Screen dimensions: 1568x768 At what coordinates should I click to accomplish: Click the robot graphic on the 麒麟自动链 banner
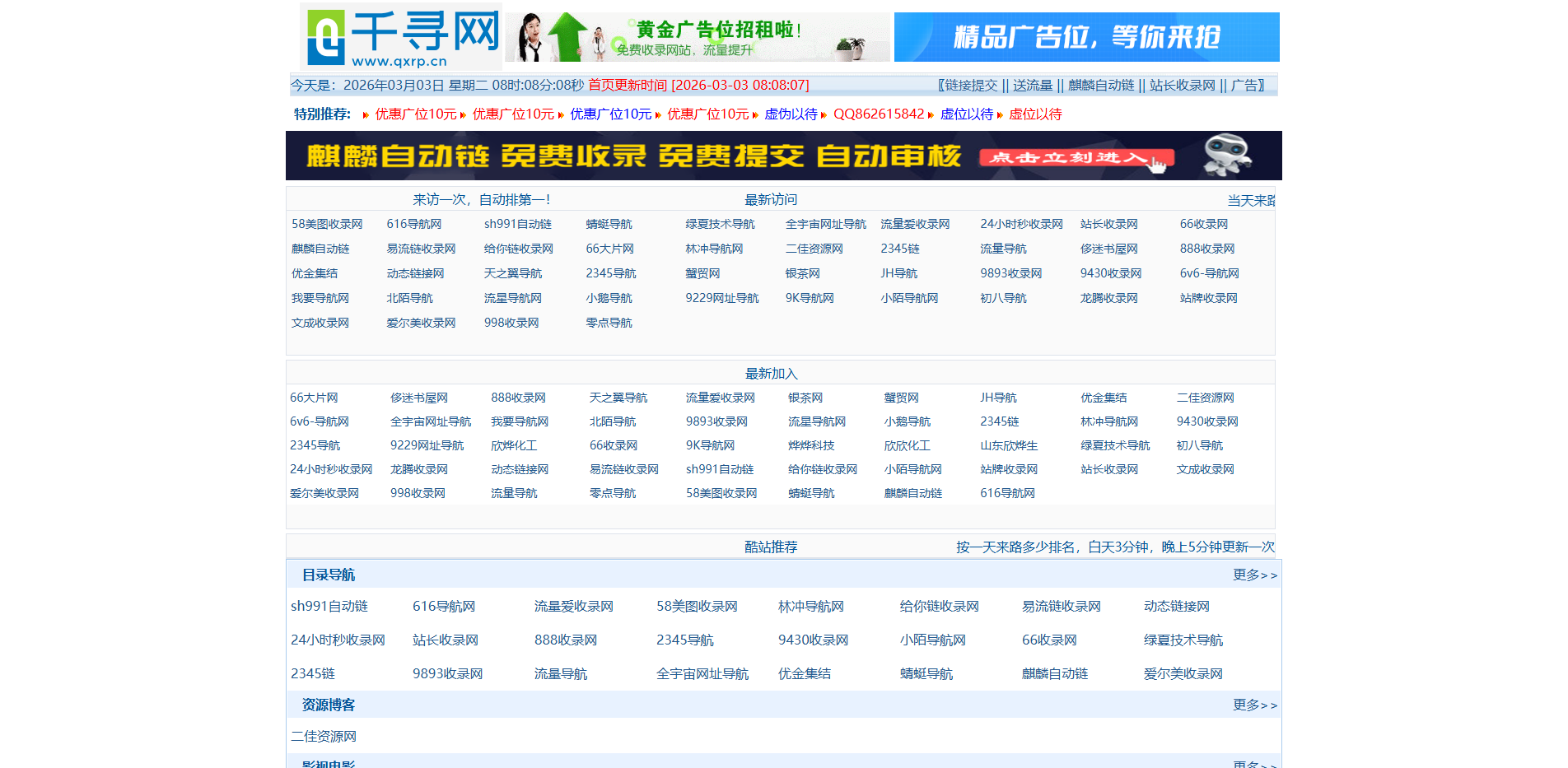(1227, 156)
